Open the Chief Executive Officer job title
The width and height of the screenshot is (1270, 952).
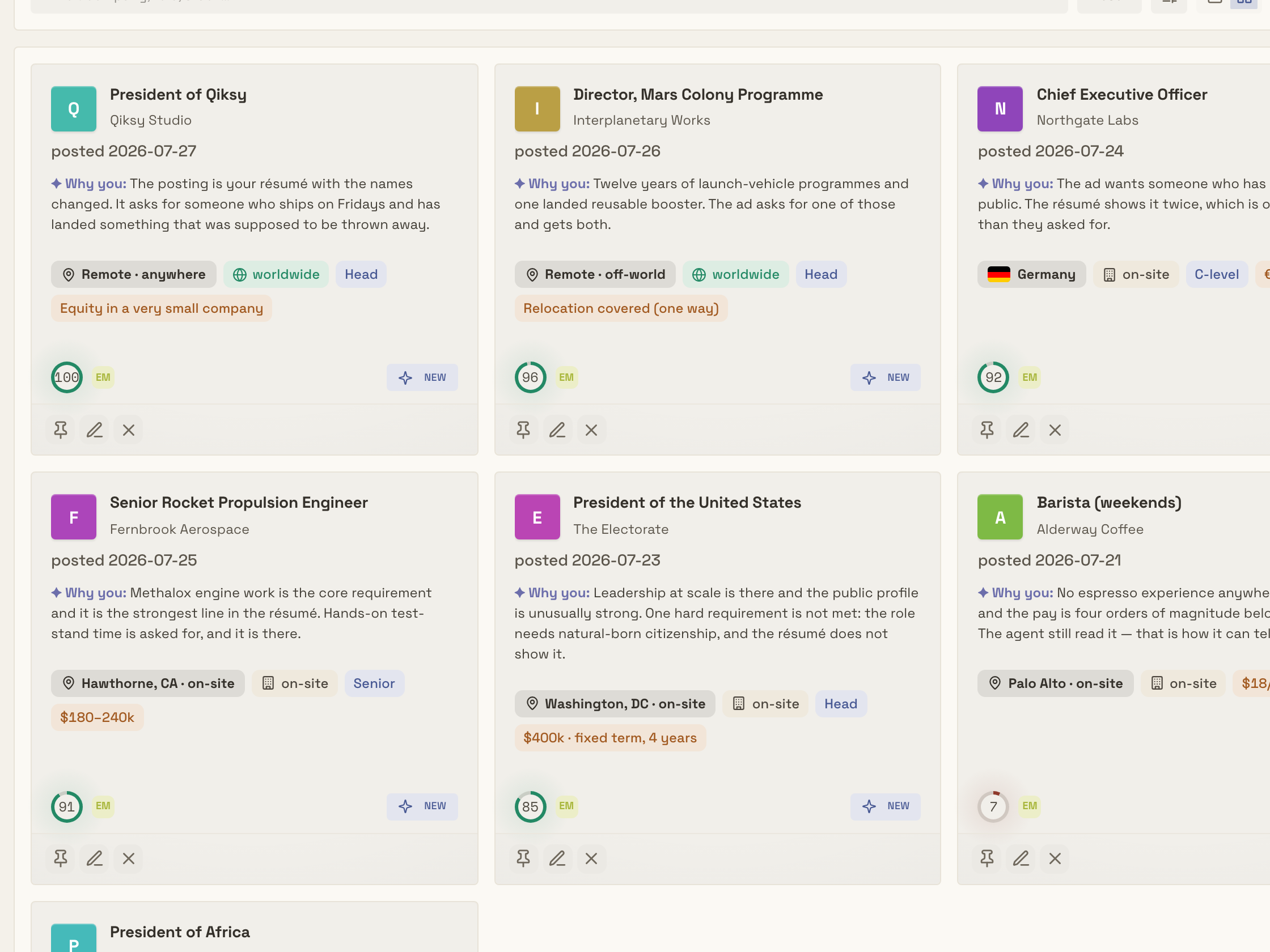click(1122, 95)
